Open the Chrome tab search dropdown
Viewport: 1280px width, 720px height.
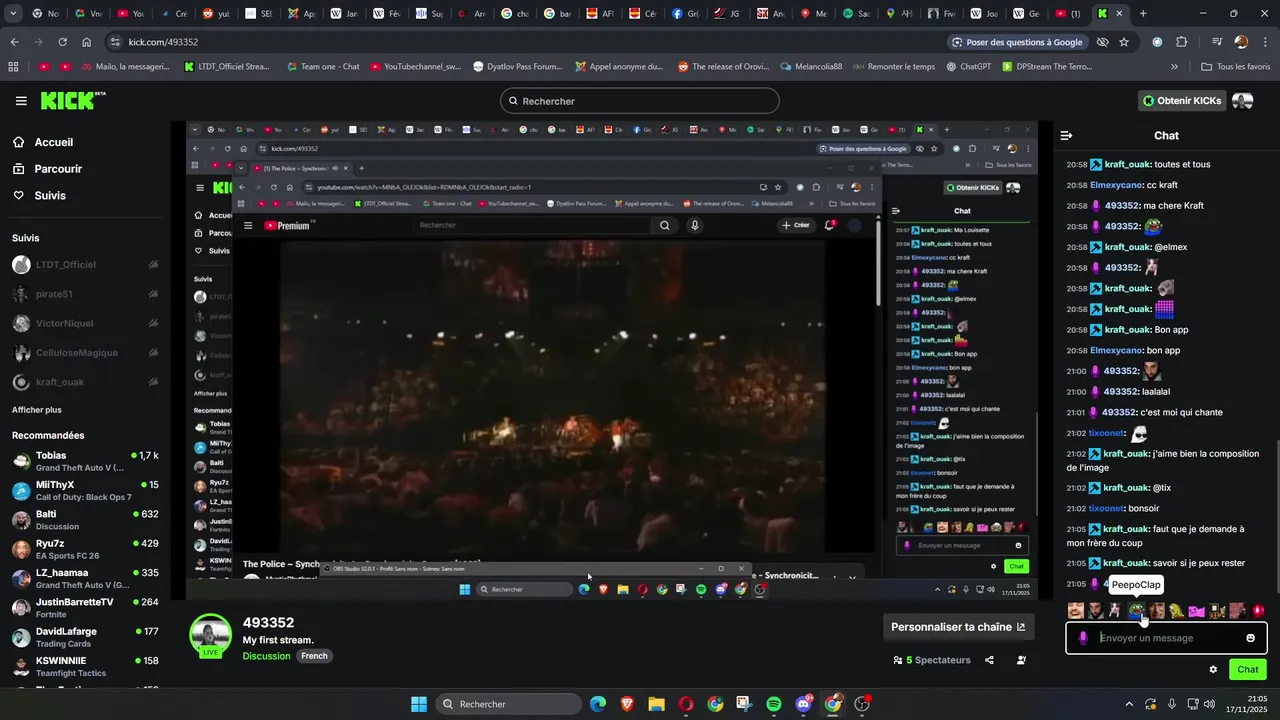pos(14,14)
